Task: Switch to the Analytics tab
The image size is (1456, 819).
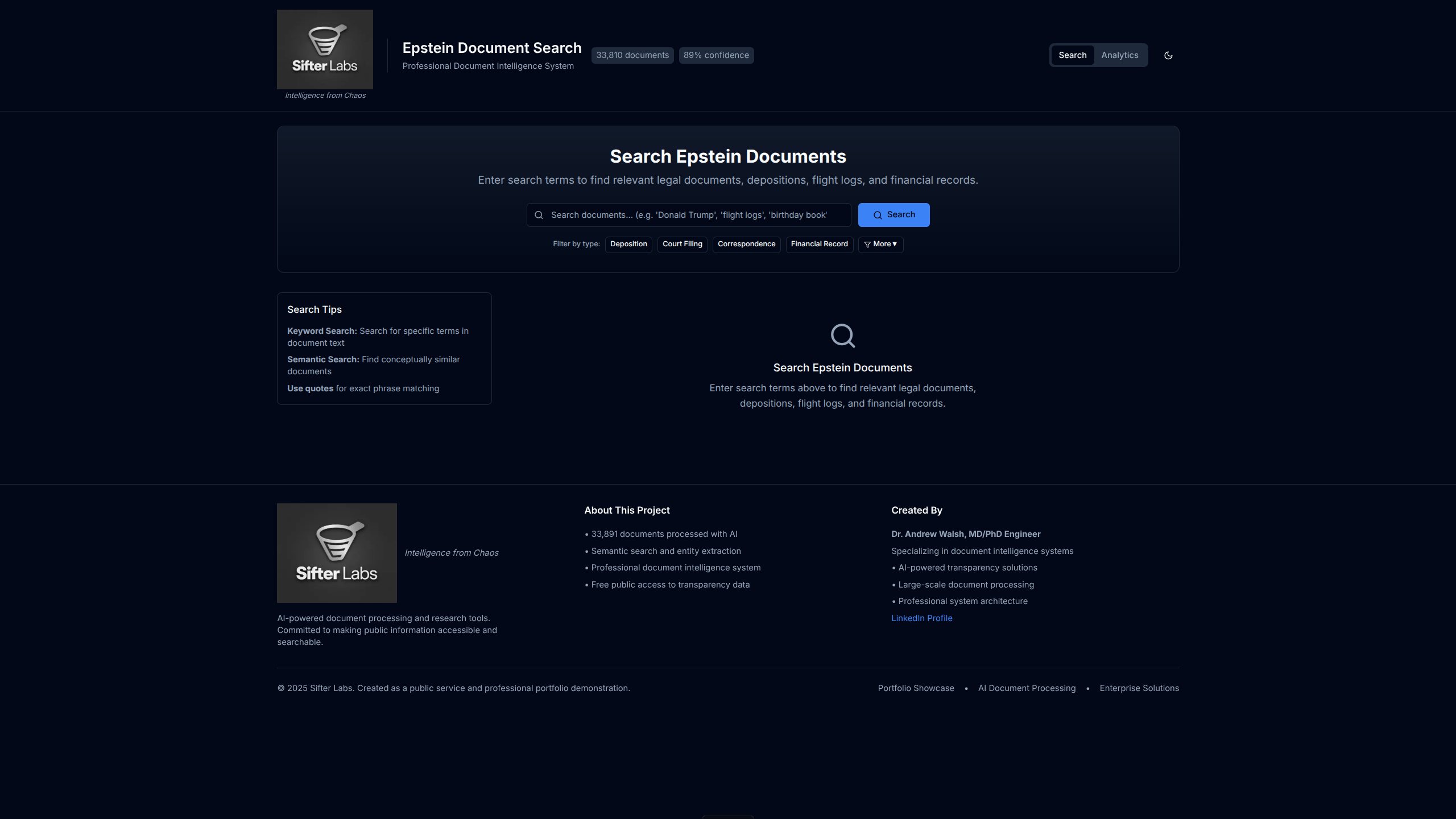Action: (1119, 55)
